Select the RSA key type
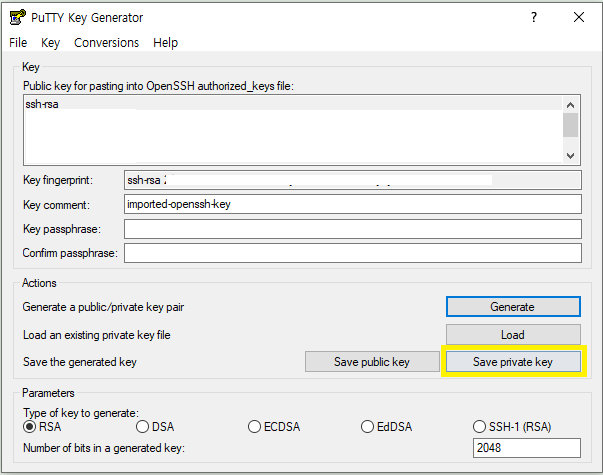Viewport: 603px width, 475px height. pos(42,427)
